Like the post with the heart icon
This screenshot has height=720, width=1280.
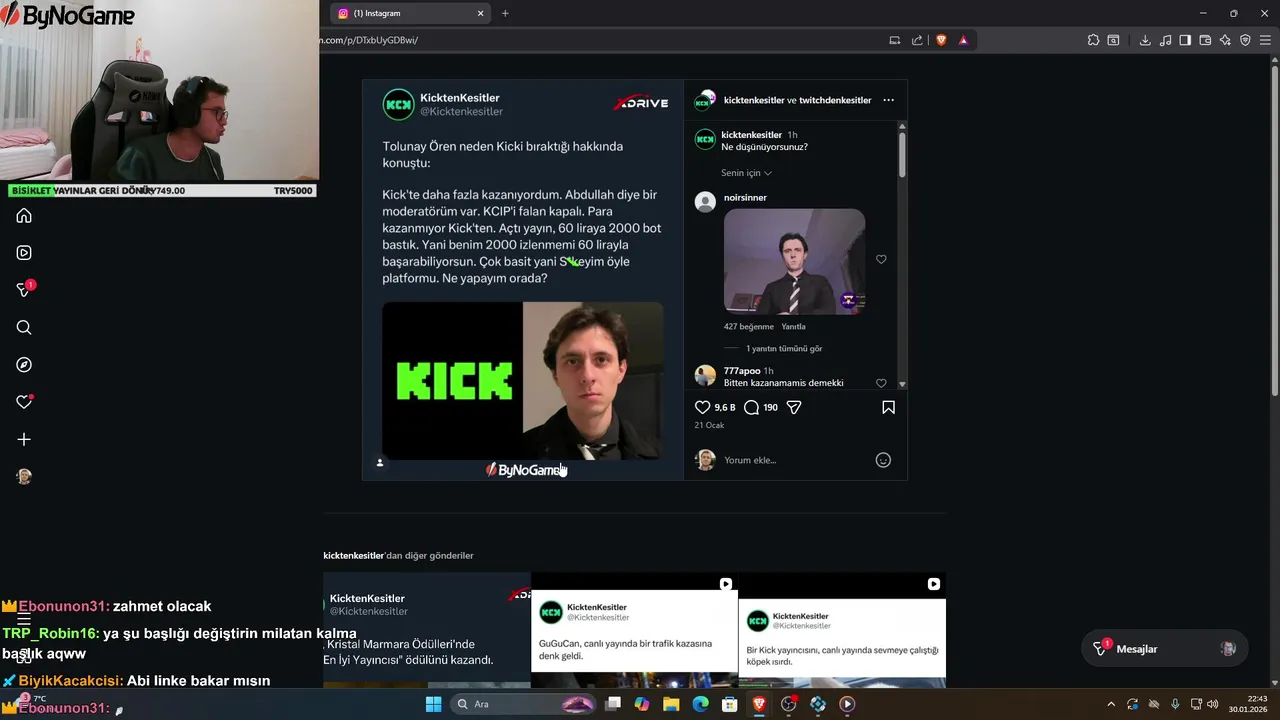tap(702, 407)
